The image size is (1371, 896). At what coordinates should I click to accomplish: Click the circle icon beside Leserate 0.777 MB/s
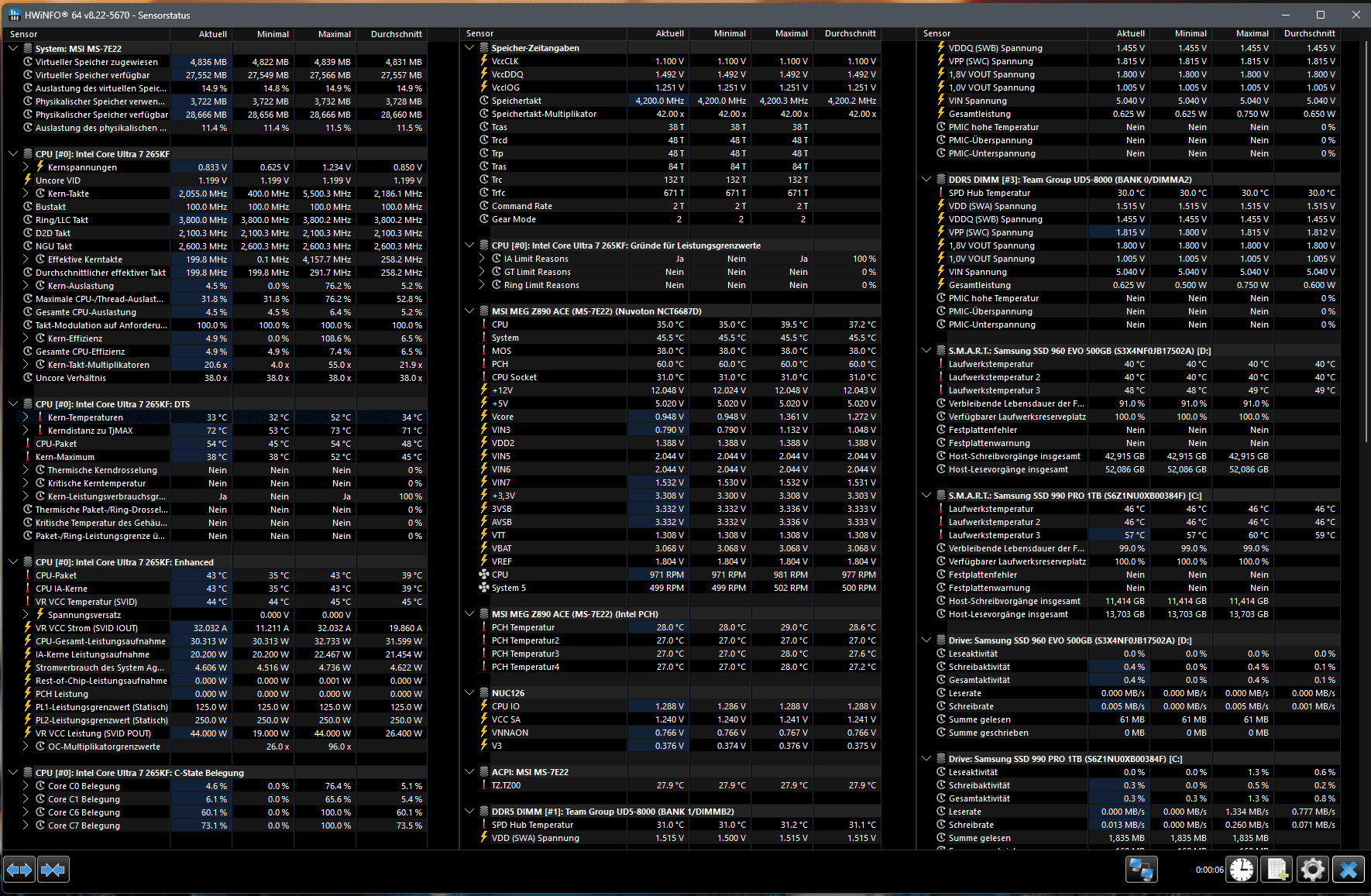[x=941, y=812]
